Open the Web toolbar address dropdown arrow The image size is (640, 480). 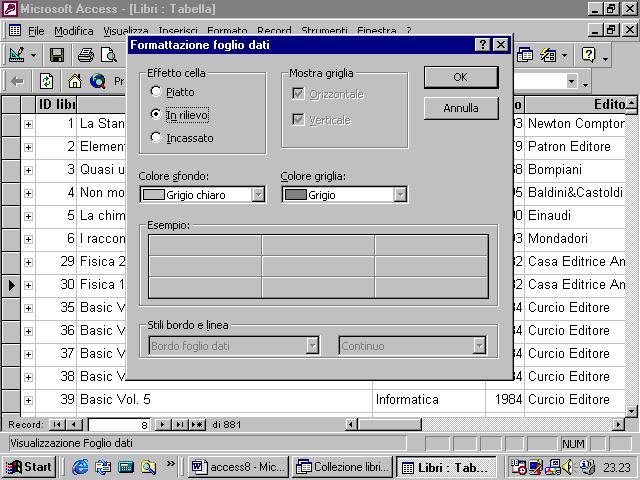click(572, 82)
